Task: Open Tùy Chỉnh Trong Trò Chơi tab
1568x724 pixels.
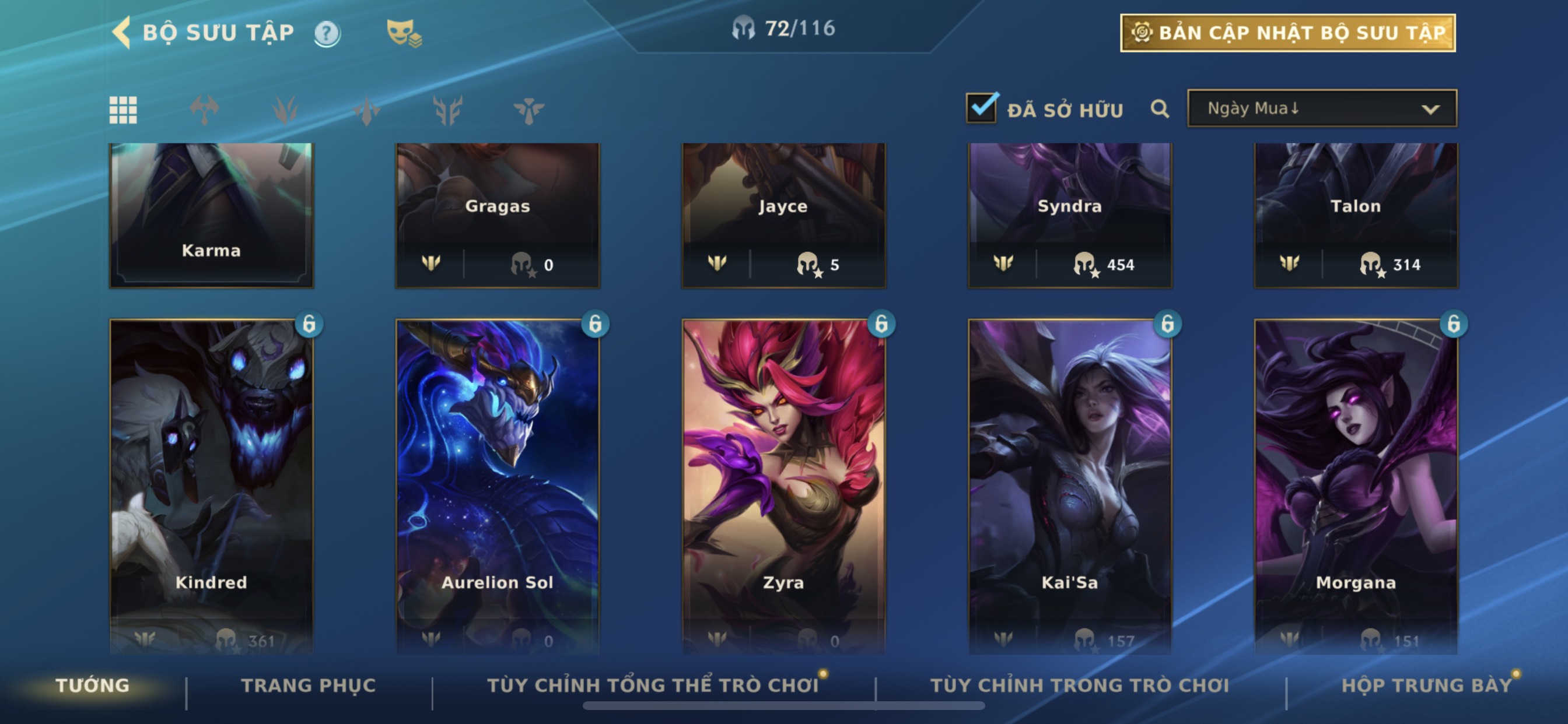Action: 1080,685
